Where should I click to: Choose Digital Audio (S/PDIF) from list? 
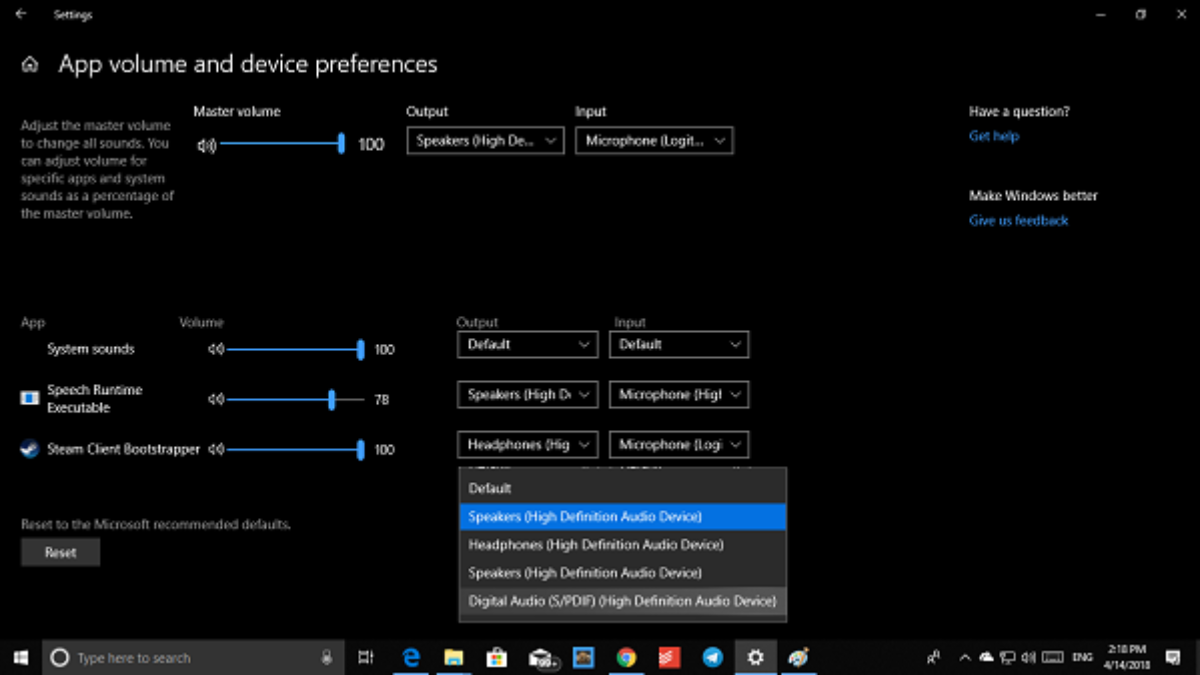click(x=621, y=601)
